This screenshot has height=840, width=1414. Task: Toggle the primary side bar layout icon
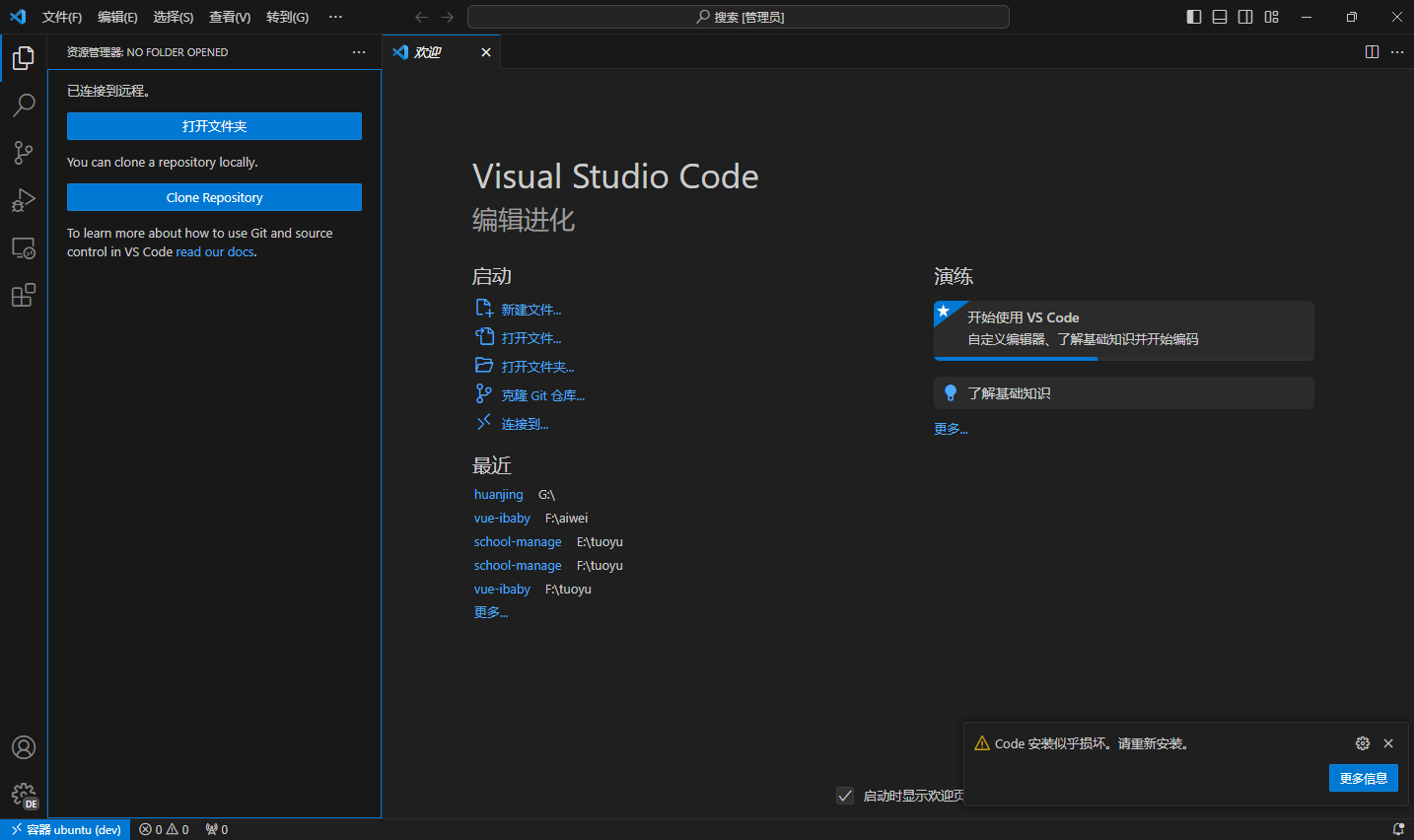coord(1194,17)
